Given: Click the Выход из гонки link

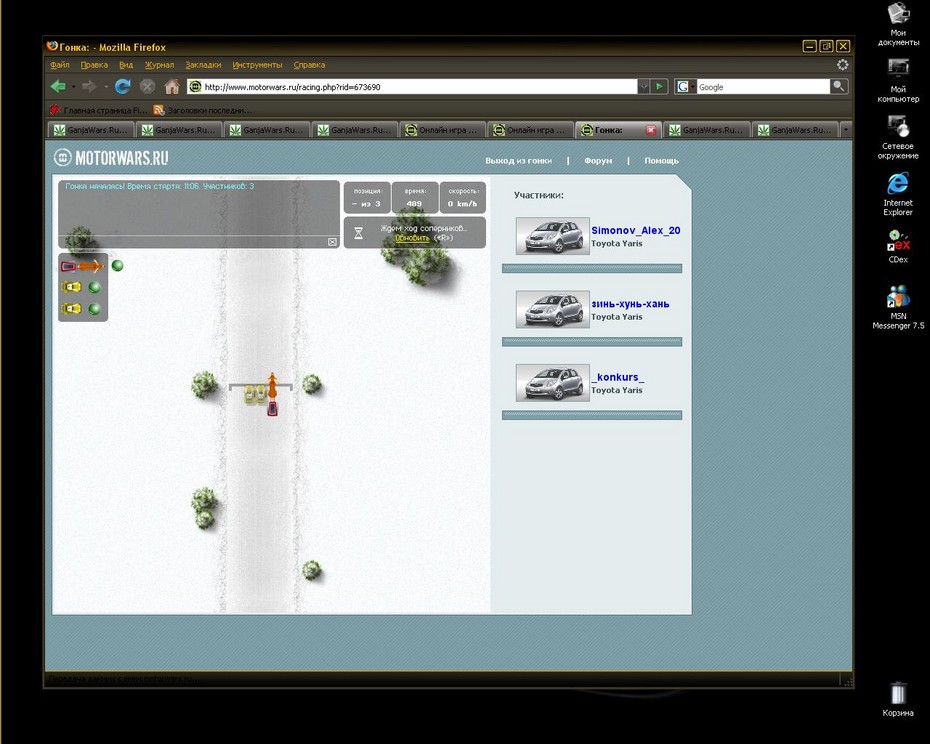Looking at the screenshot, I should pos(518,161).
